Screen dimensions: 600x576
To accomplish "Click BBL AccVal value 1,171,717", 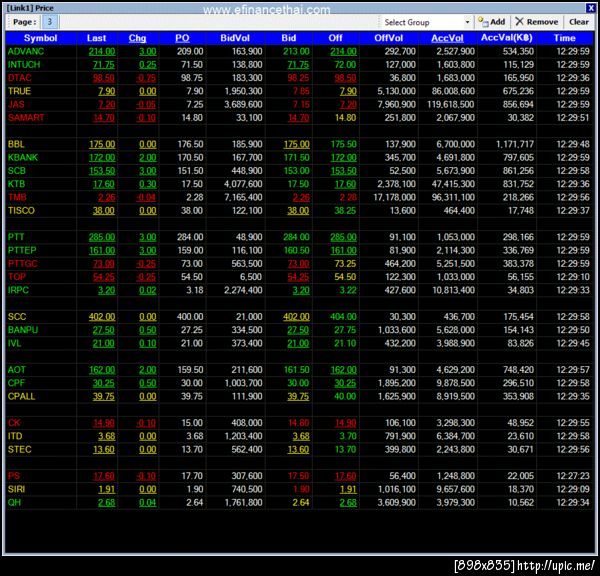I will point(515,144).
